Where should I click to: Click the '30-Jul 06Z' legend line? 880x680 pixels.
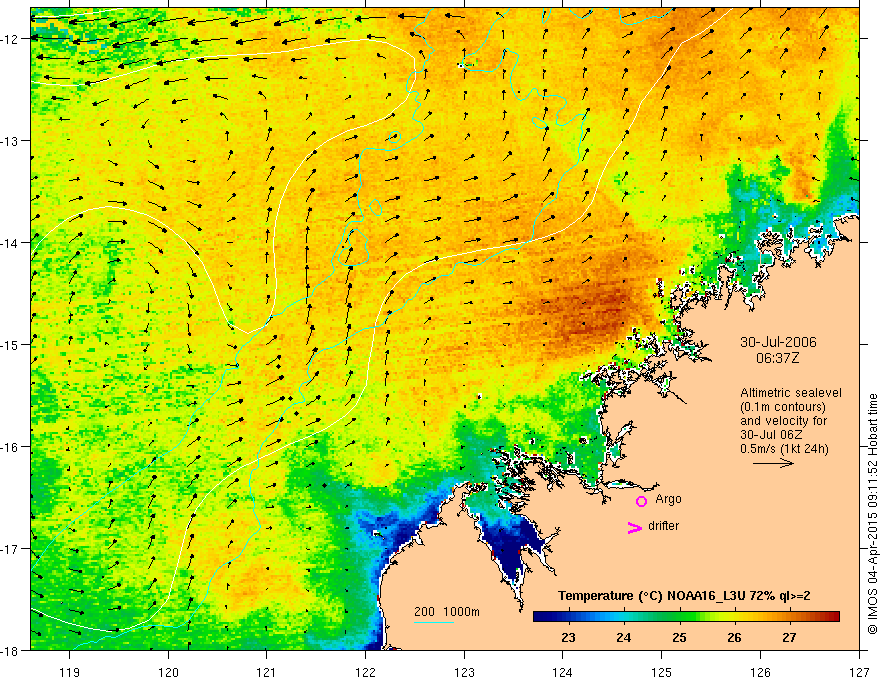tap(771, 435)
